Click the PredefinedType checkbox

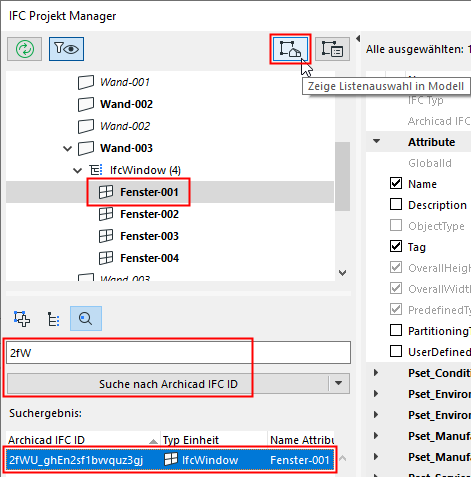pos(396,309)
